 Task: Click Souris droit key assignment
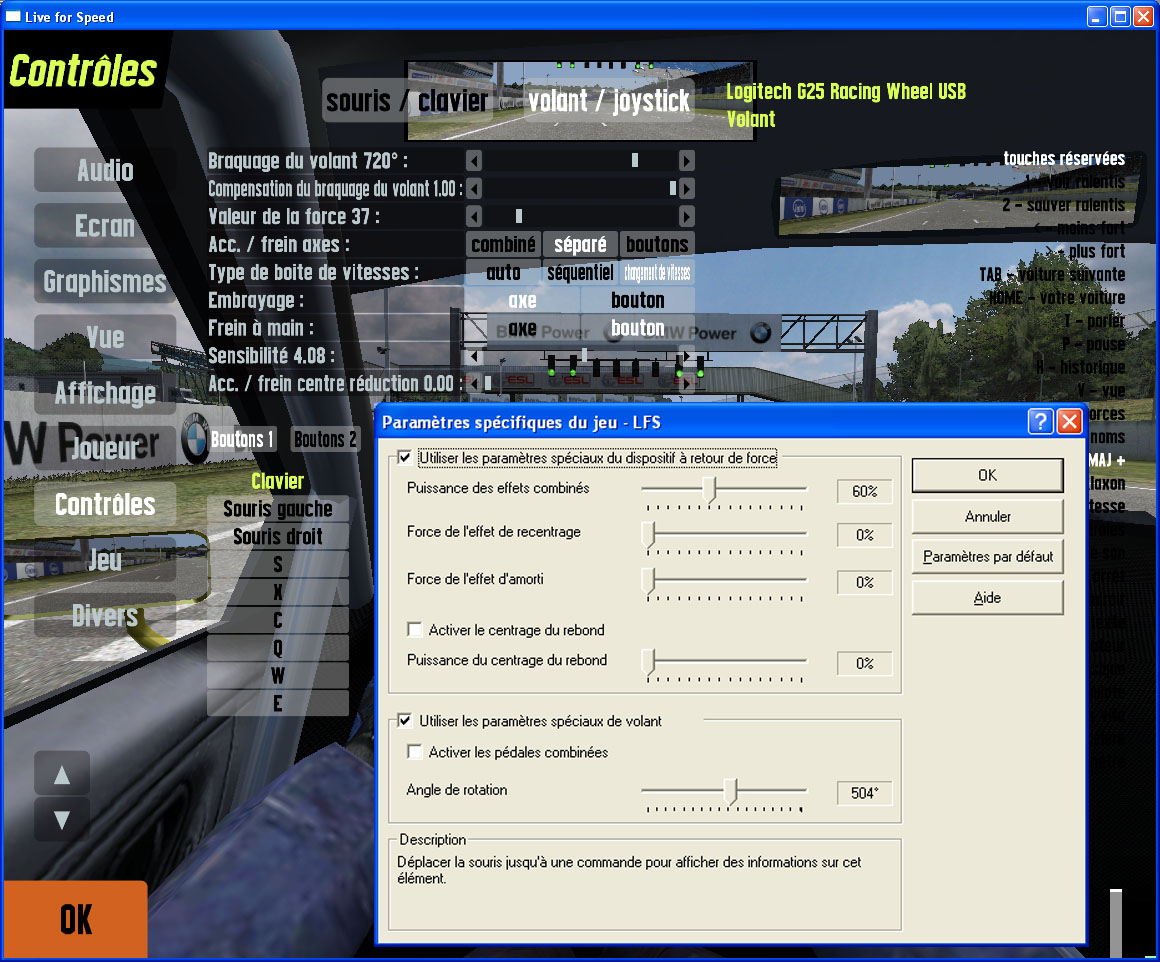click(277, 536)
